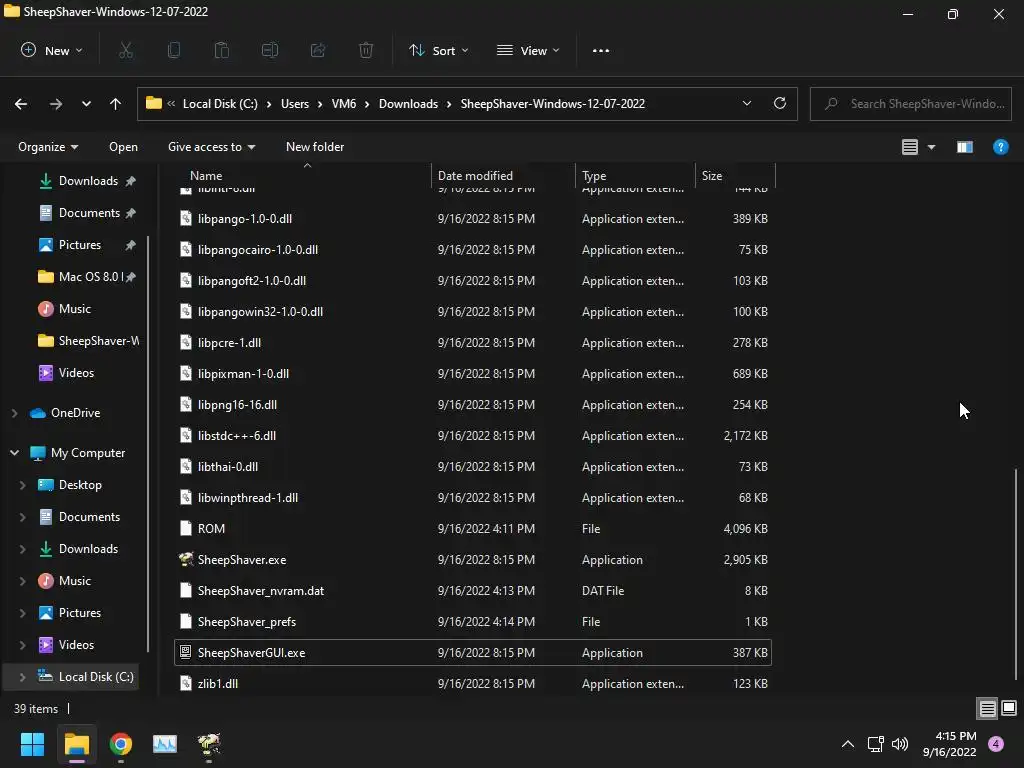
Task: Expand the address bar history dropdown
Action: click(x=746, y=103)
